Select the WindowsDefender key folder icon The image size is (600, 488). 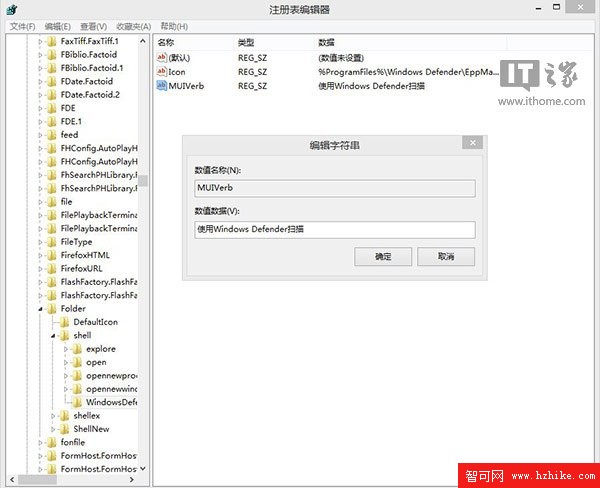click(77, 402)
